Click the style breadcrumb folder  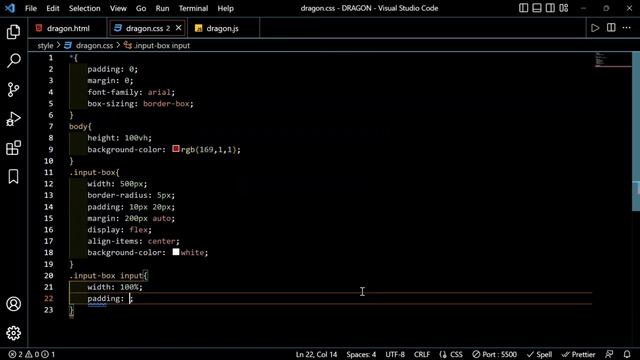[x=45, y=45]
